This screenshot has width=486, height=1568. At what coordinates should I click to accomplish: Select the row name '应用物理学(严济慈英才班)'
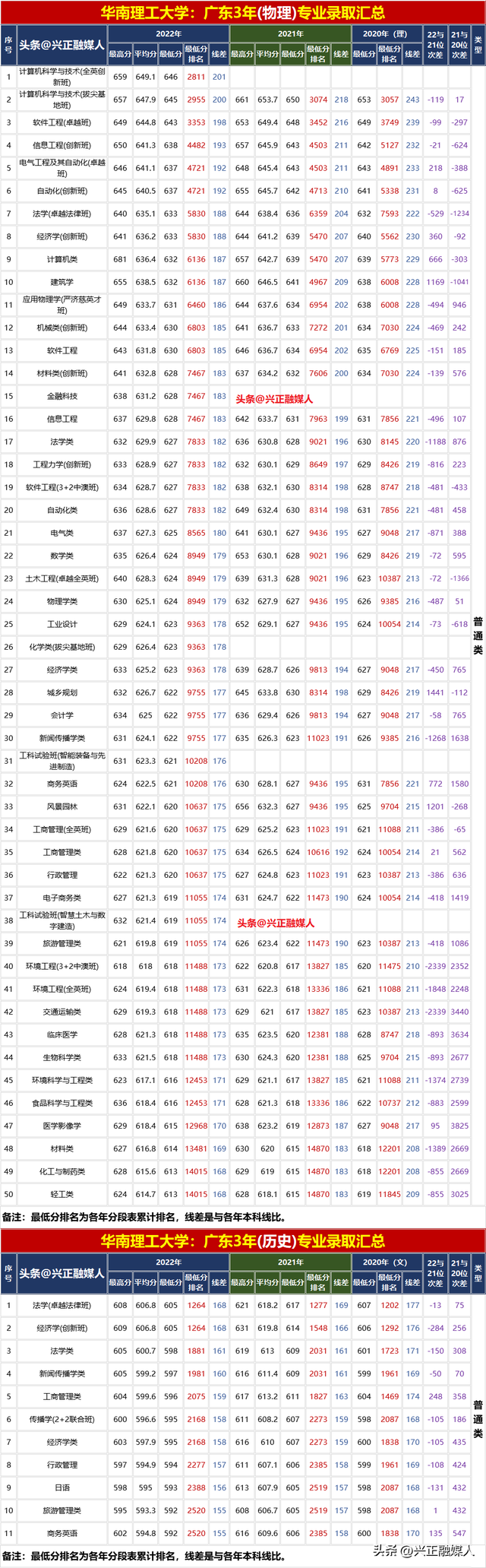point(62,305)
